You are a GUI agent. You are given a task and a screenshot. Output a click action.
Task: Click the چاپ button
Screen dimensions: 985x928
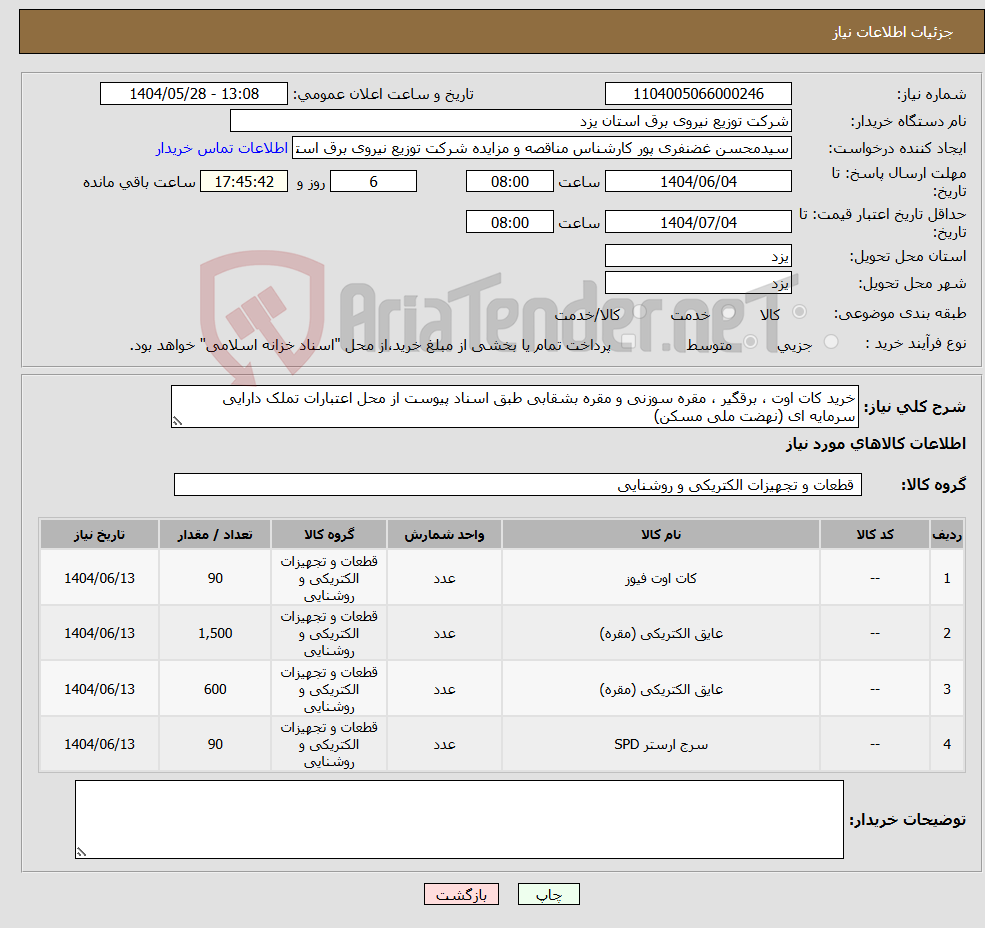pos(548,894)
